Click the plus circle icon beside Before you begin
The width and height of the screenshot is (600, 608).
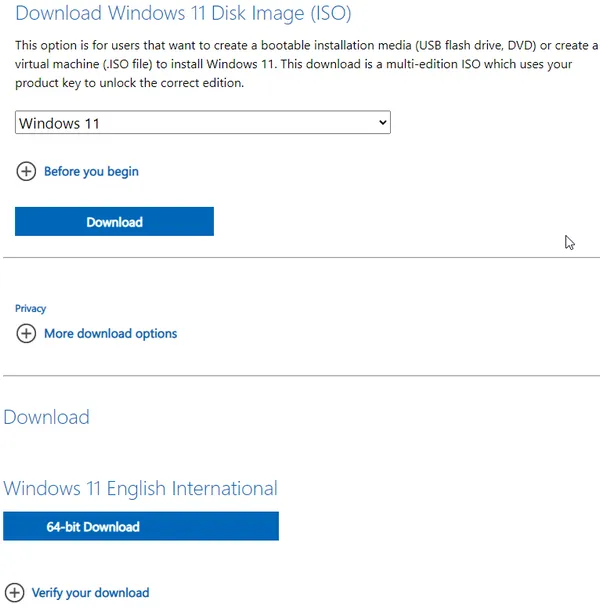(26, 171)
